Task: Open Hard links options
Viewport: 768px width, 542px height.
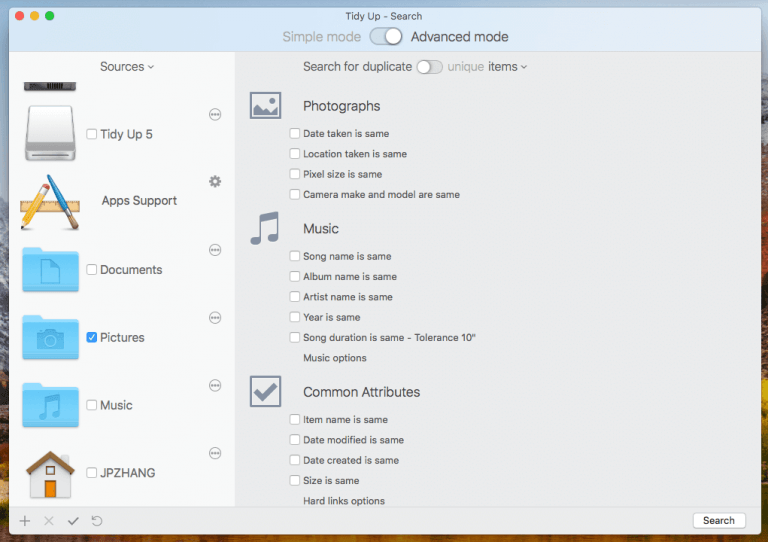Action: [x=344, y=501]
